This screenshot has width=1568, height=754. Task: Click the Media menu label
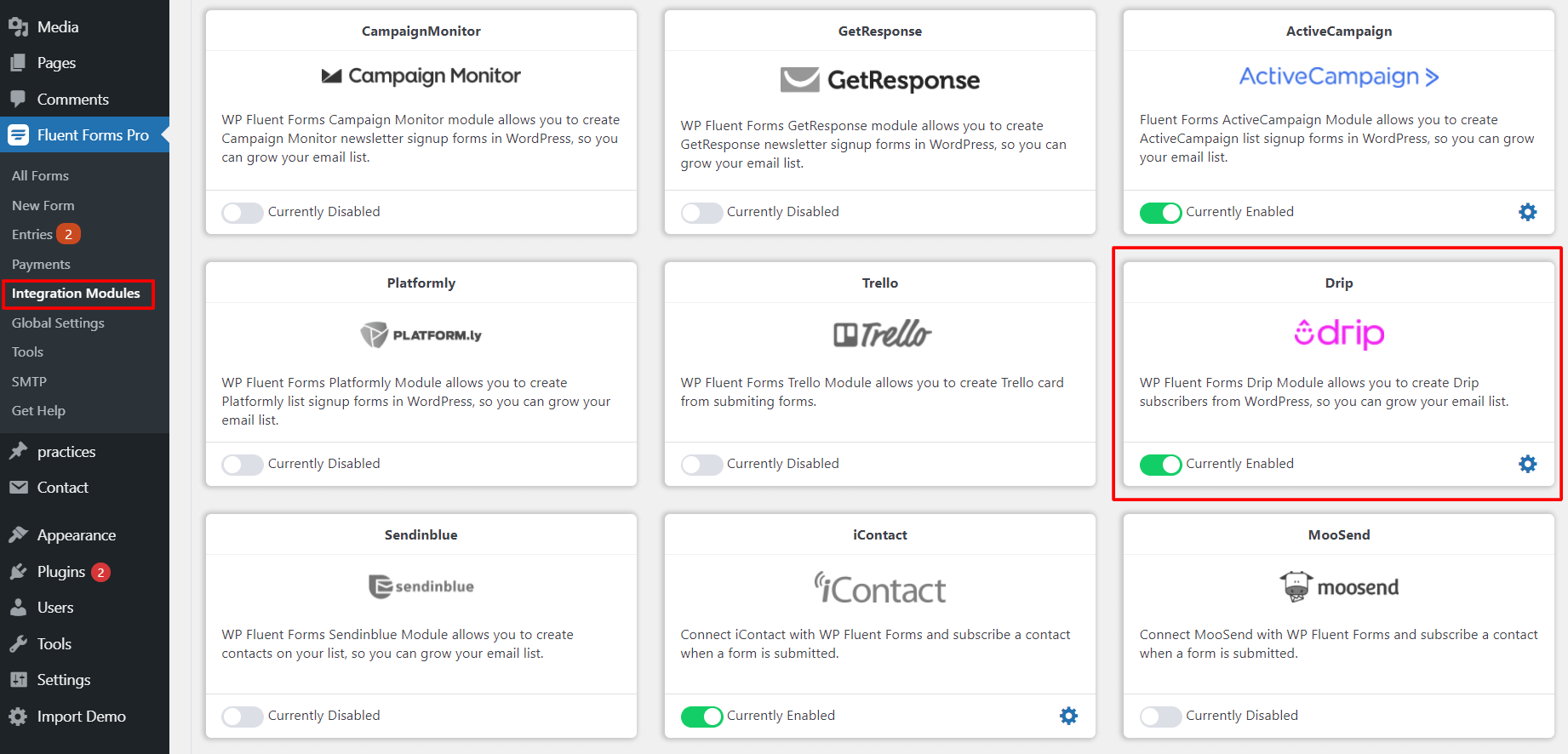click(58, 27)
